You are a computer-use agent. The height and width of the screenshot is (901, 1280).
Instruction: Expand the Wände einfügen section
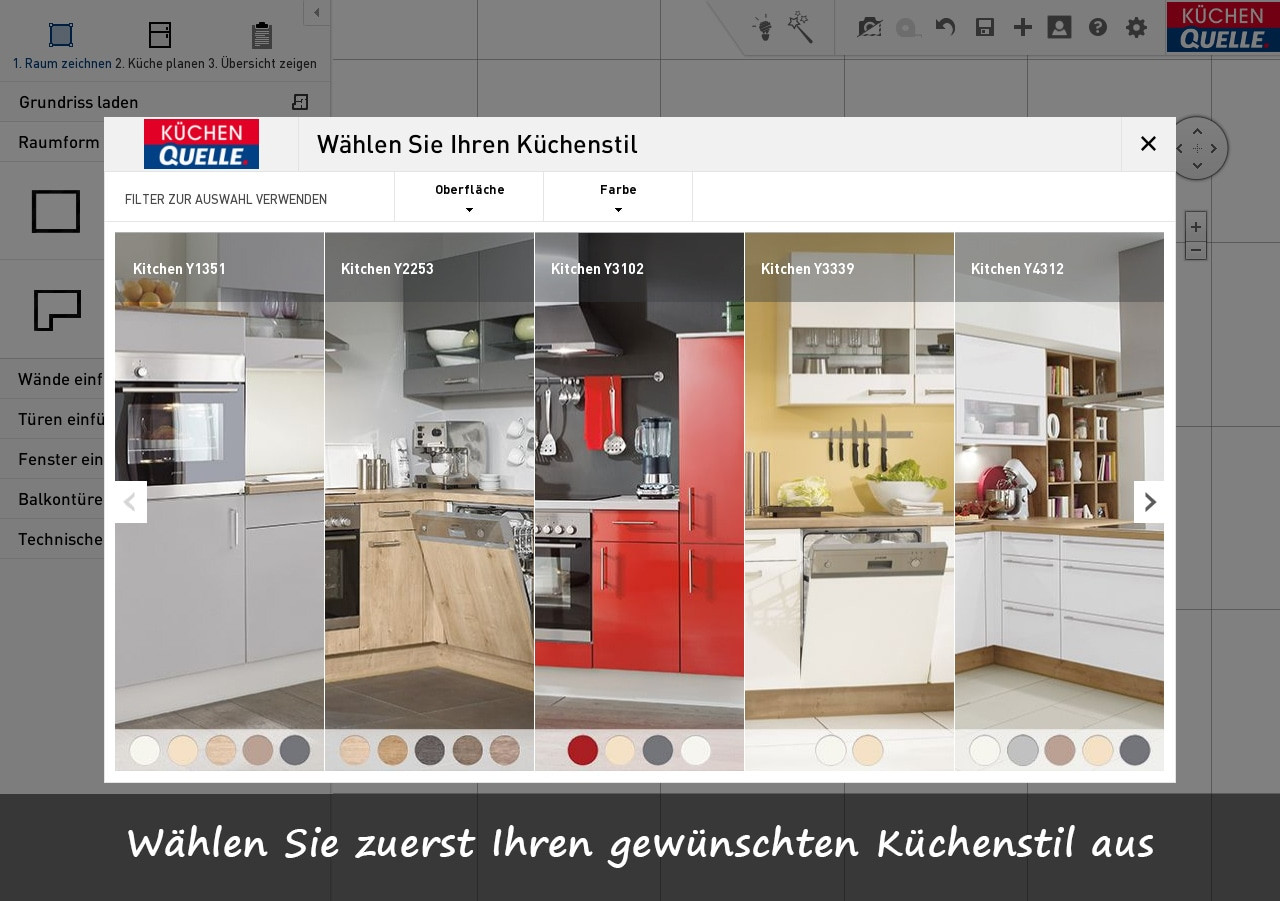[x=52, y=379]
